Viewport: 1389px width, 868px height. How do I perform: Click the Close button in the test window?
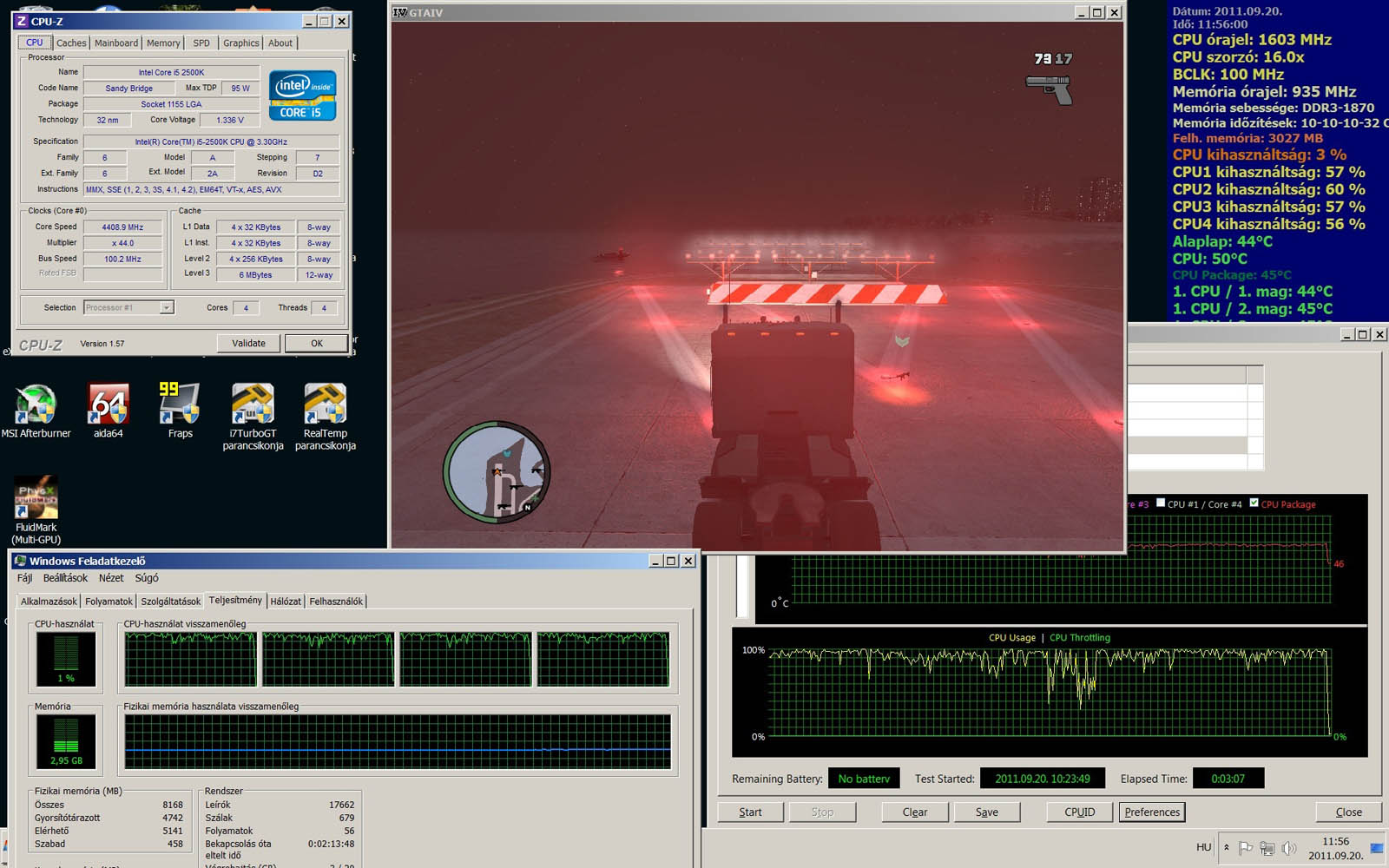[1348, 812]
